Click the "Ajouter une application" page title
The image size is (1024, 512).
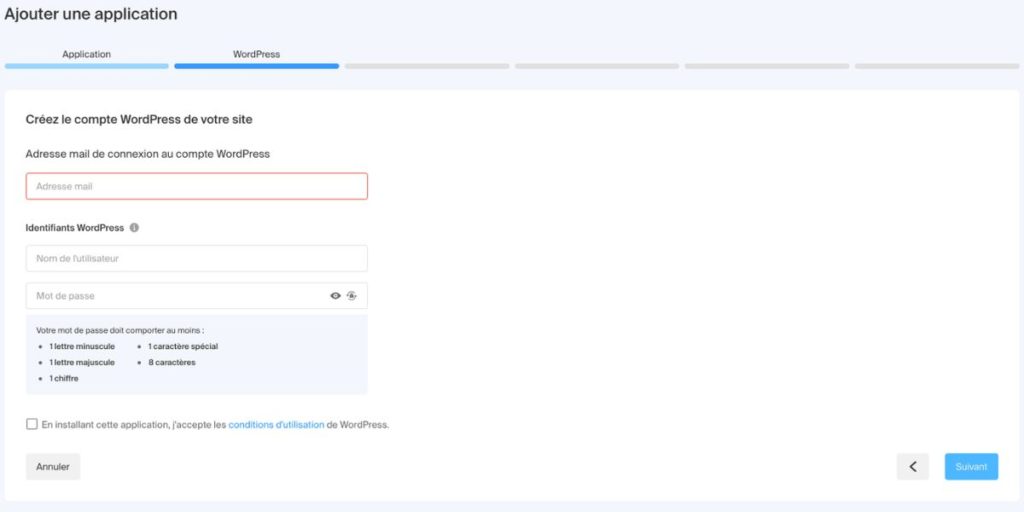[x=91, y=14]
